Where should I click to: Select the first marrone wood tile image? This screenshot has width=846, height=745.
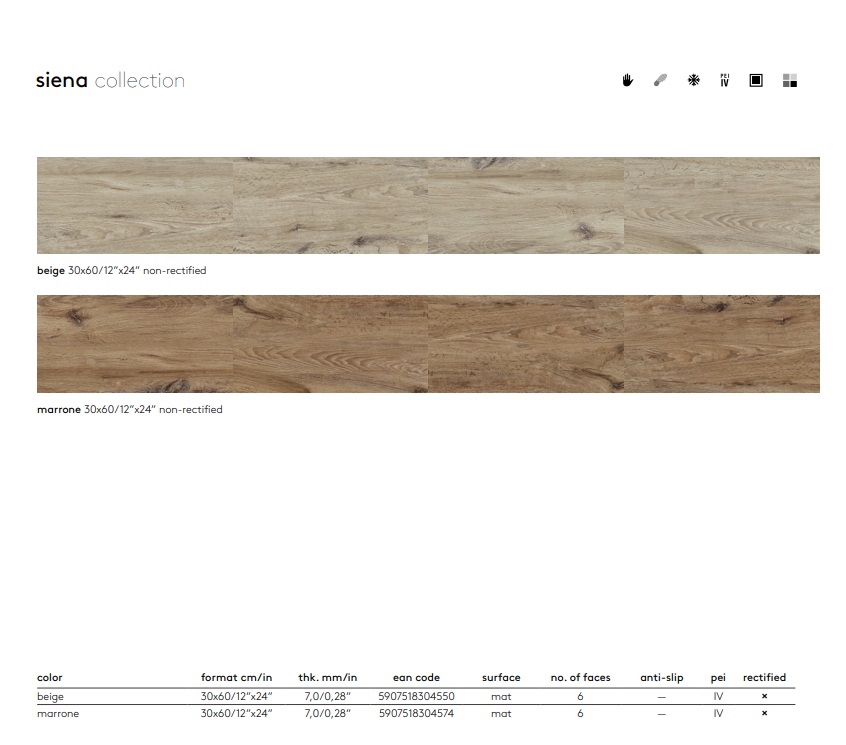pos(134,344)
